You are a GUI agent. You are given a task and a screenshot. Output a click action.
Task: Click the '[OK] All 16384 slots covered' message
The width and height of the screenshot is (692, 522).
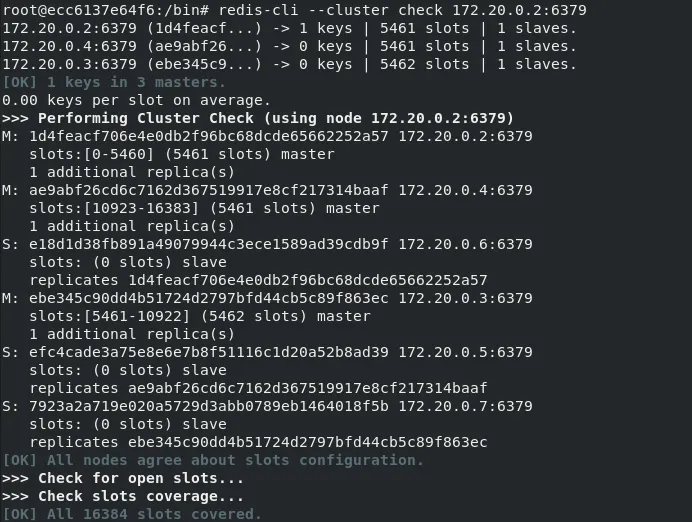tap(132, 514)
